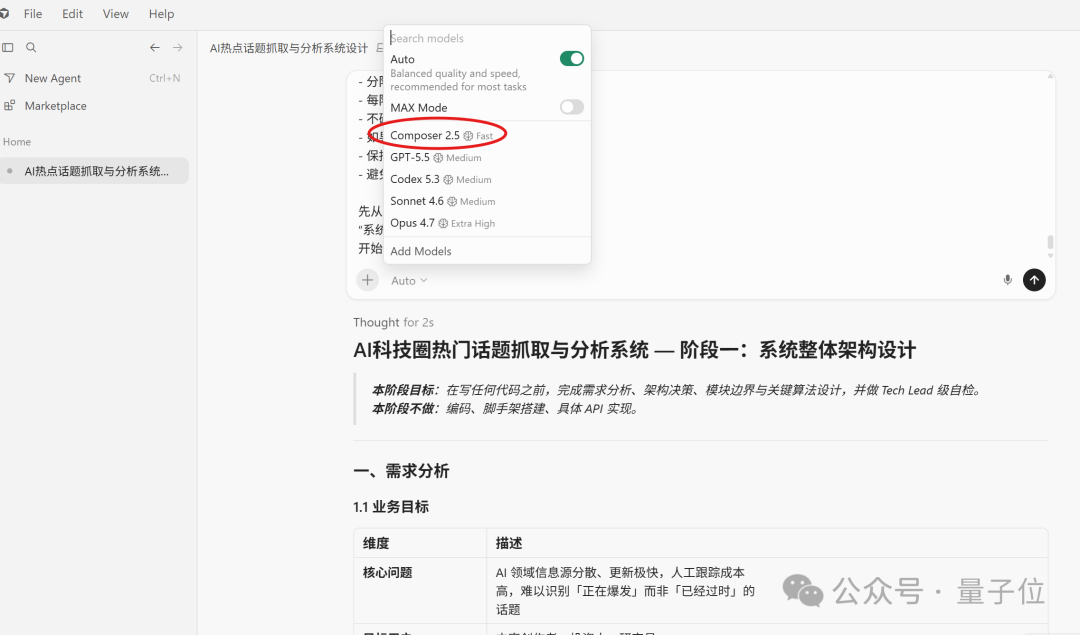Pick the Codex 5.3 model
The height and width of the screenshot is (635, 1080).
pyautogui.click(x=487, y=180)
